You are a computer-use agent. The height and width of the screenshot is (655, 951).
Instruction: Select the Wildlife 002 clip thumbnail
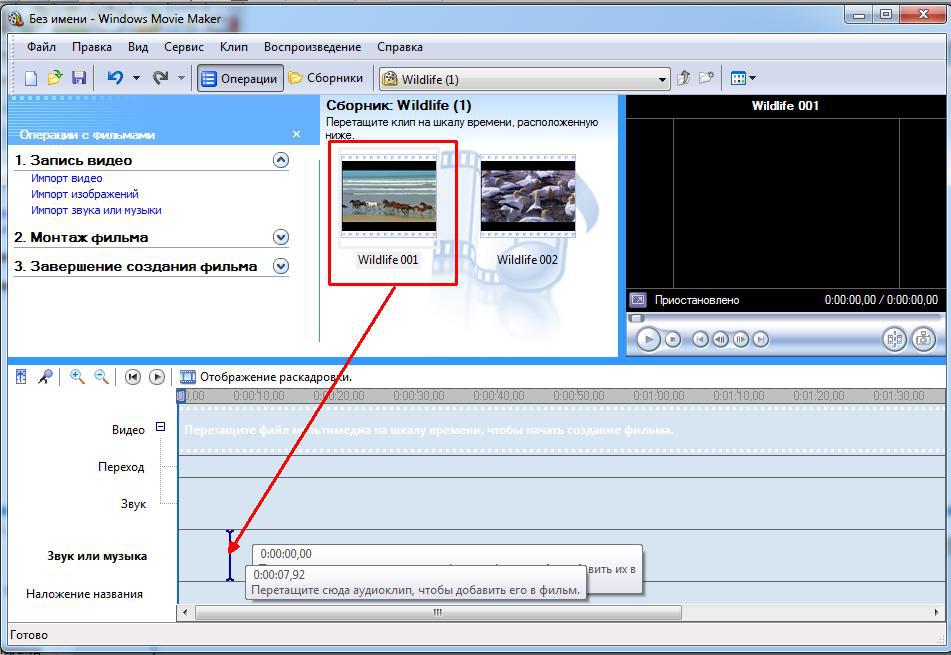[x=528, y=196]
